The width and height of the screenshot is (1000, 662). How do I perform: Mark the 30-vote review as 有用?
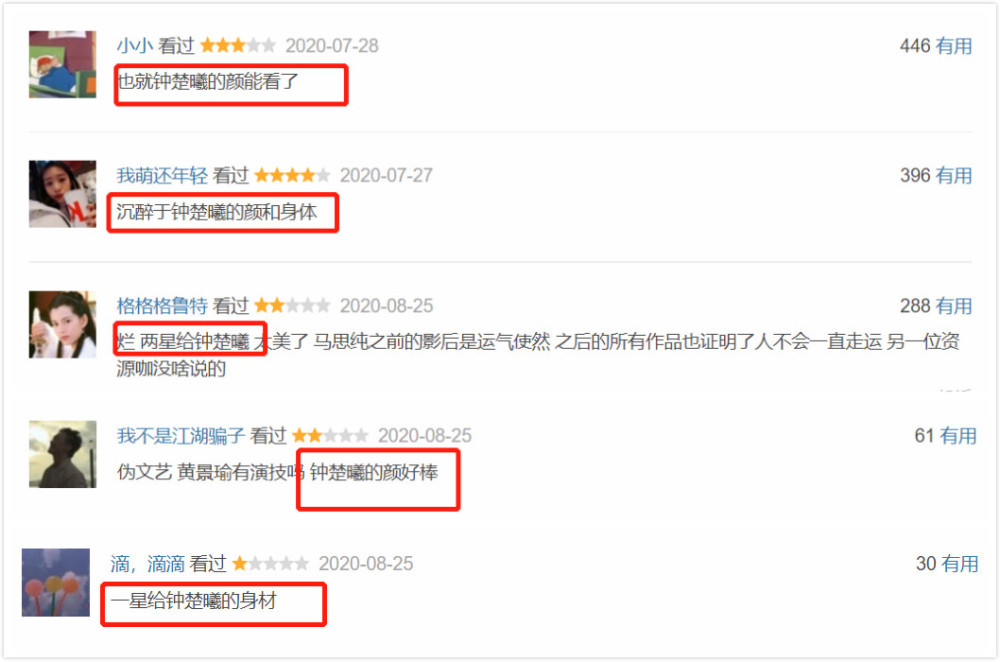click(960, 564)
